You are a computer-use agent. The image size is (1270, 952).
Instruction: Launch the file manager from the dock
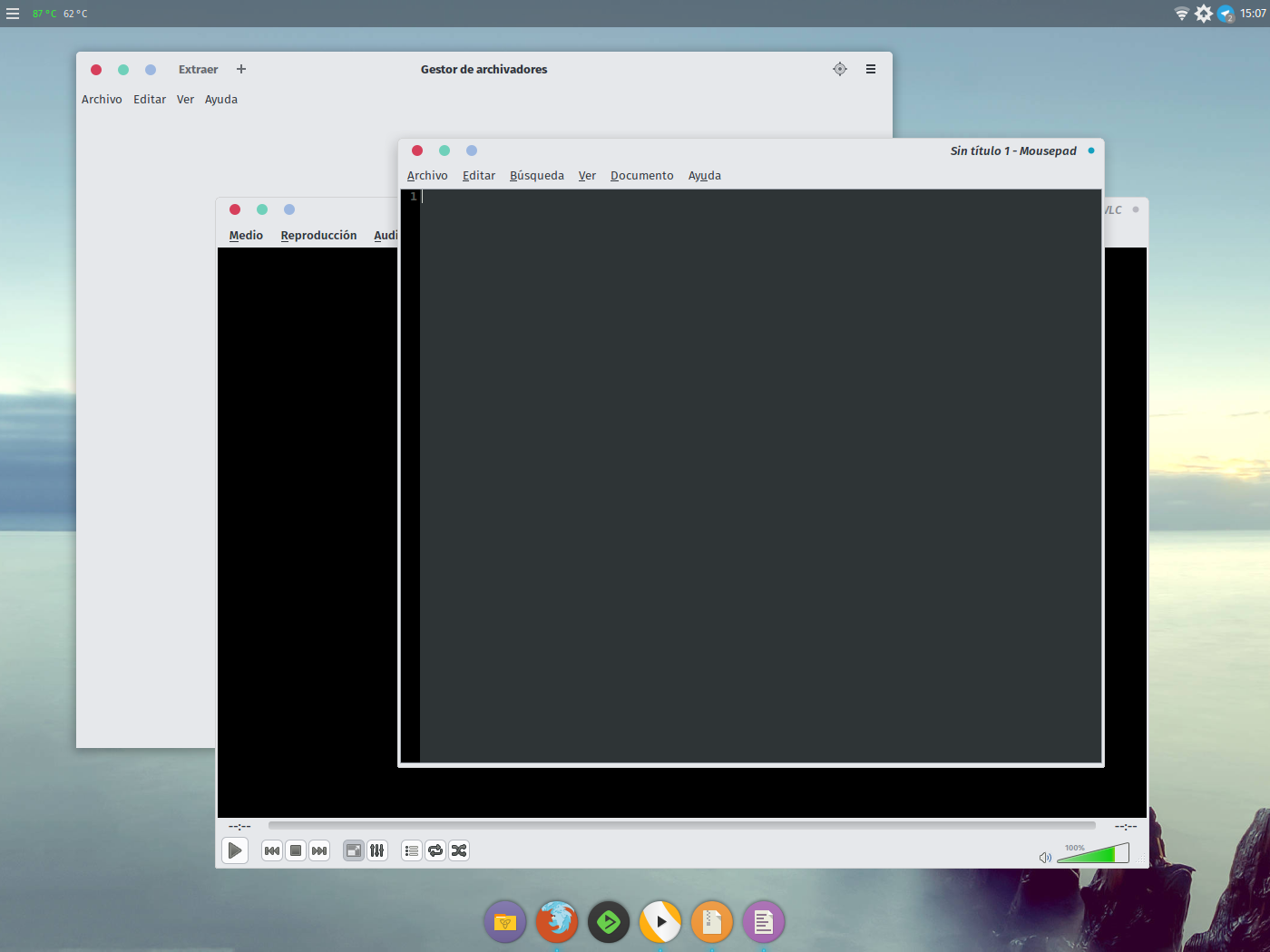point(505,922)
